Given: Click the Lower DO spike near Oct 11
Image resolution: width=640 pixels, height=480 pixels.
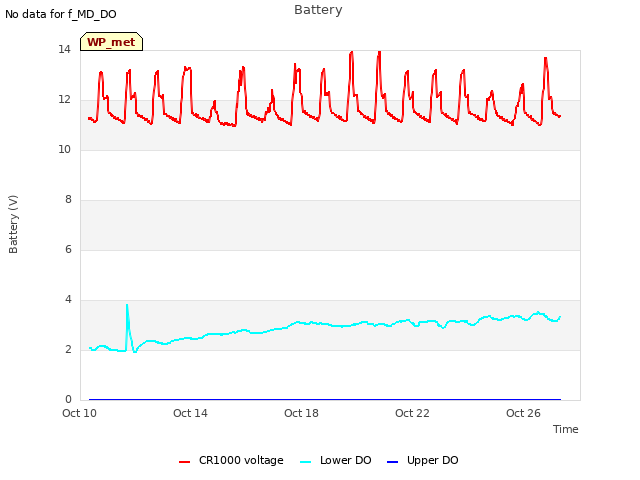Looking at the screenshot, I should point(127,305).
